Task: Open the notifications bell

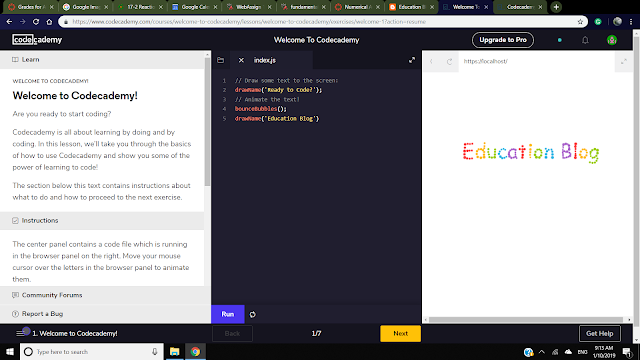Action: (x=585, y=40)
